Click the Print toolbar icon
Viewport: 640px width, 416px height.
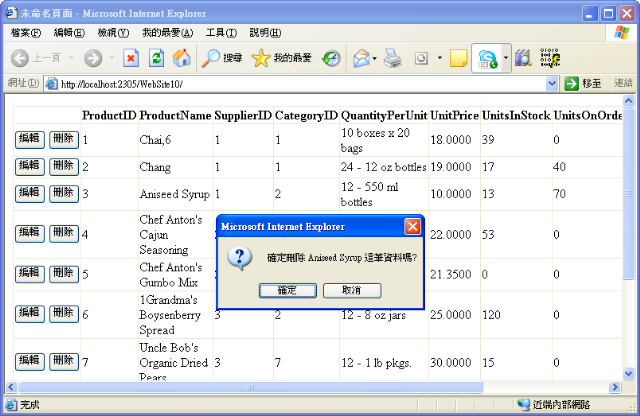point(393,58)
